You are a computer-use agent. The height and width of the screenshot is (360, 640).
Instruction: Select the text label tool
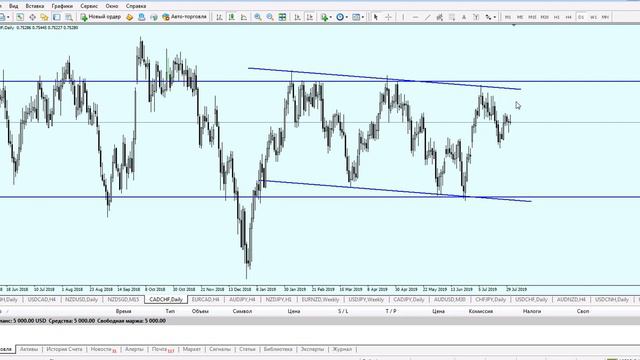pyautogui.click(x=476, y=17)
